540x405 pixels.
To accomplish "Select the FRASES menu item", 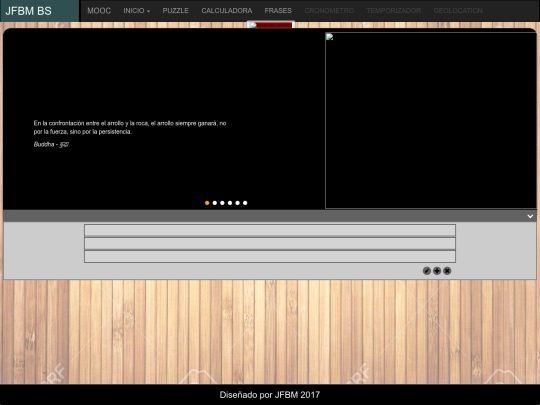I will coord(278,11).
